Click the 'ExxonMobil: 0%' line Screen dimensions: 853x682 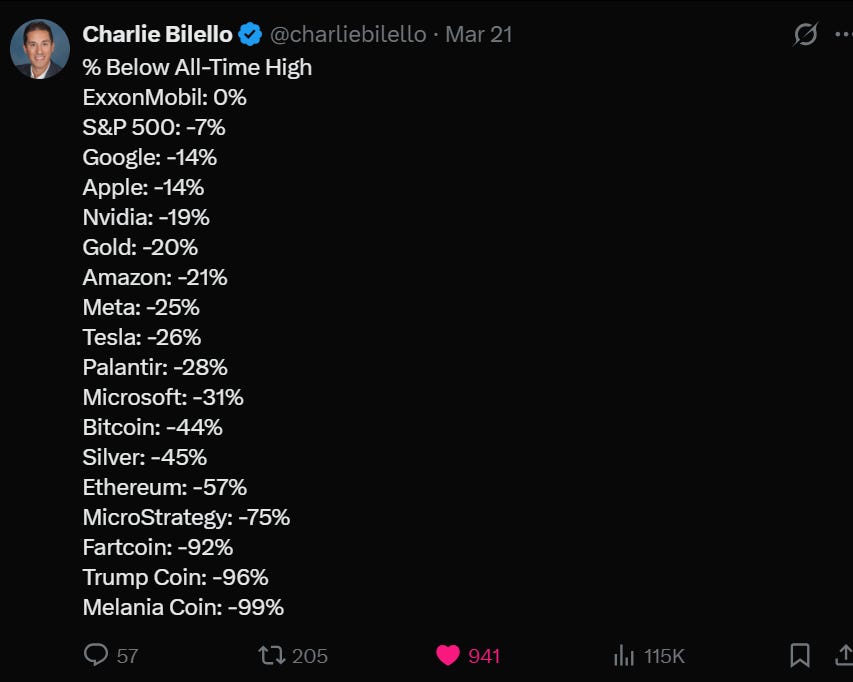[x=164, y=97]
